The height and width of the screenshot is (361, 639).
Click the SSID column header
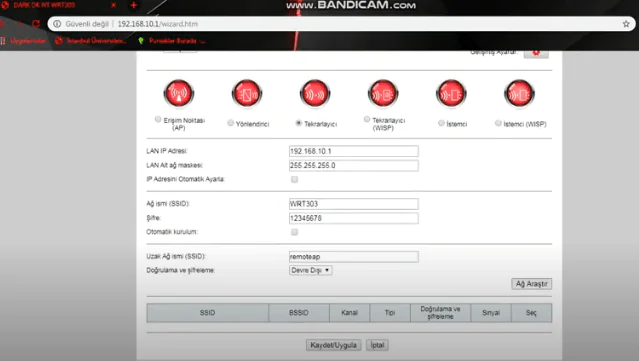[x=207, y=313]
